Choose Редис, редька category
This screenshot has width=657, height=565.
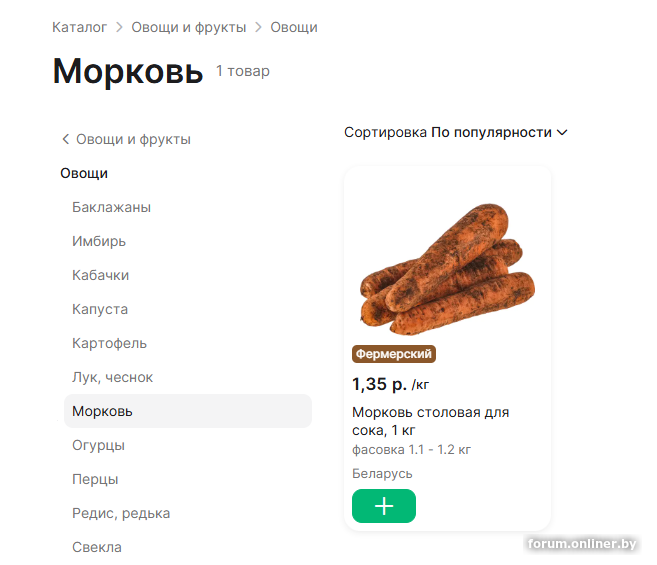(x=121, y=513)
